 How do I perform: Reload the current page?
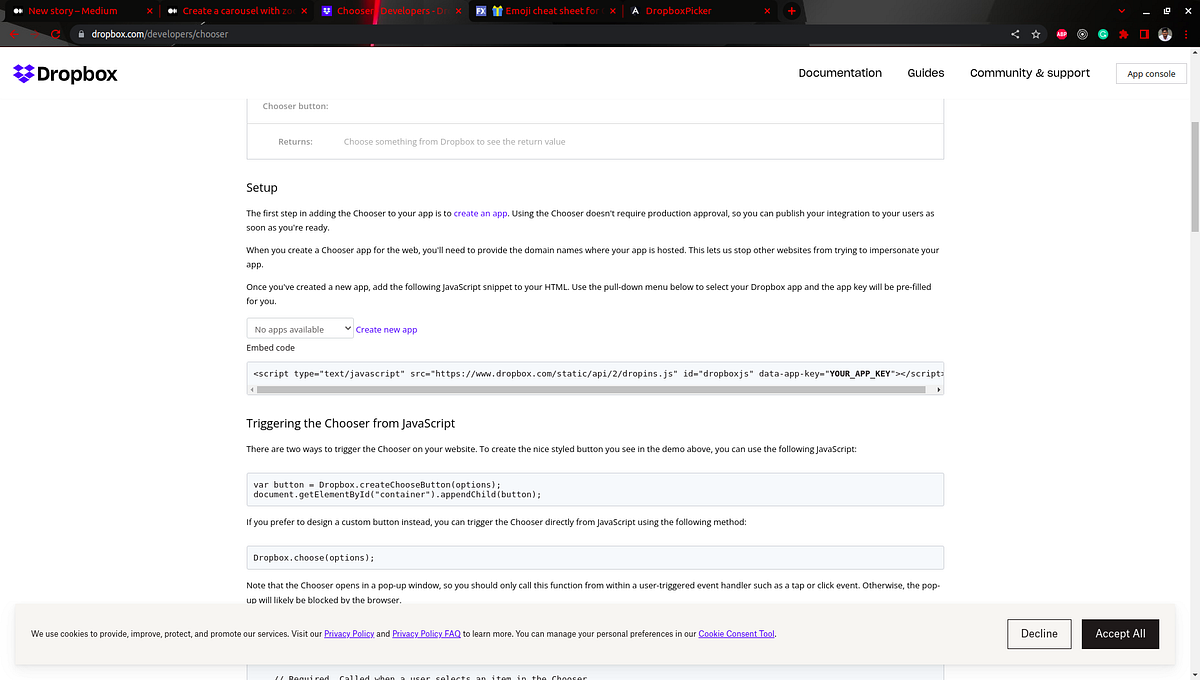[x=56, y=33]
